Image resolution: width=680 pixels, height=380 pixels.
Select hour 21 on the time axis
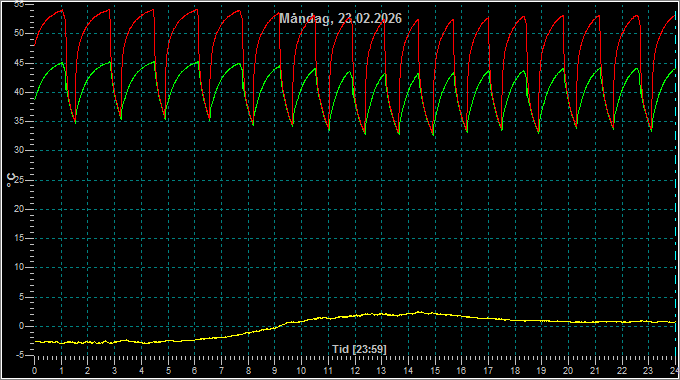[595, 371]
